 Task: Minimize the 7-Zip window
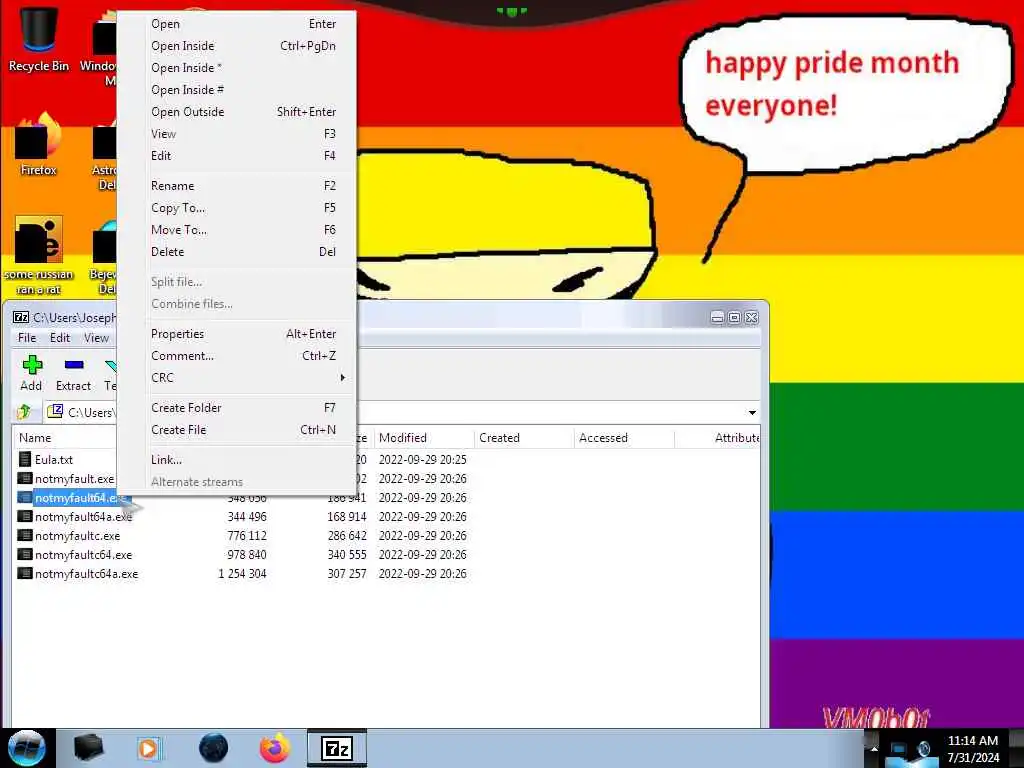[717, 317]
